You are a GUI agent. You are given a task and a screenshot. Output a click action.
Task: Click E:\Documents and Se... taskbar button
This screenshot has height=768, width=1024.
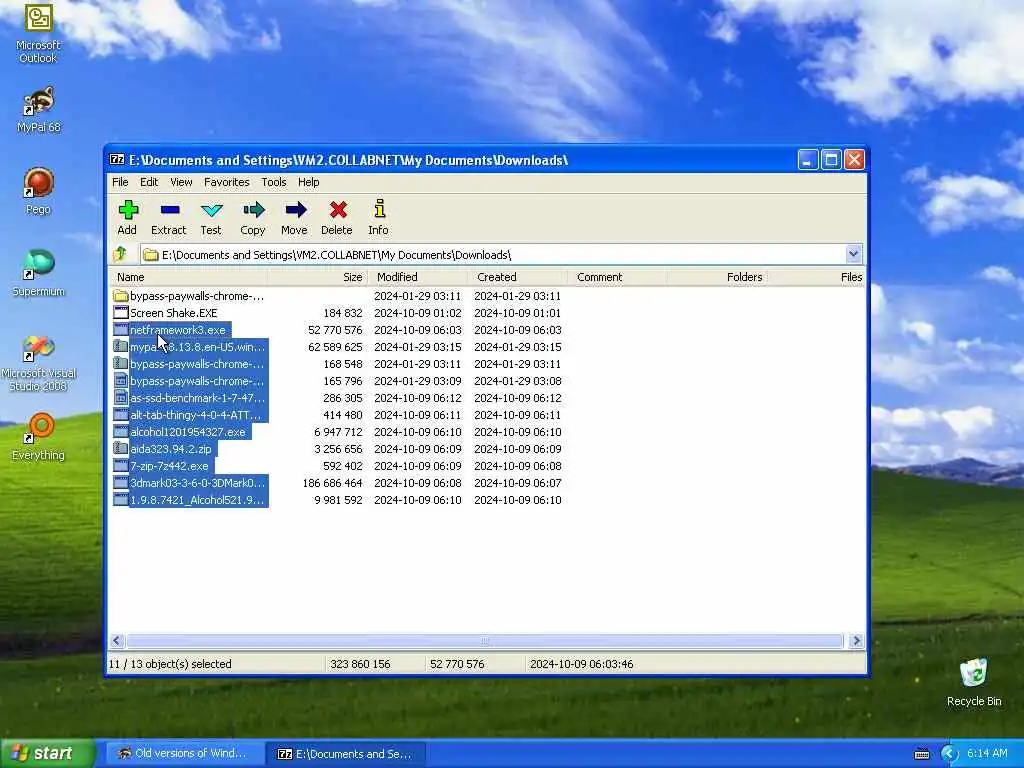coord(347,754)
